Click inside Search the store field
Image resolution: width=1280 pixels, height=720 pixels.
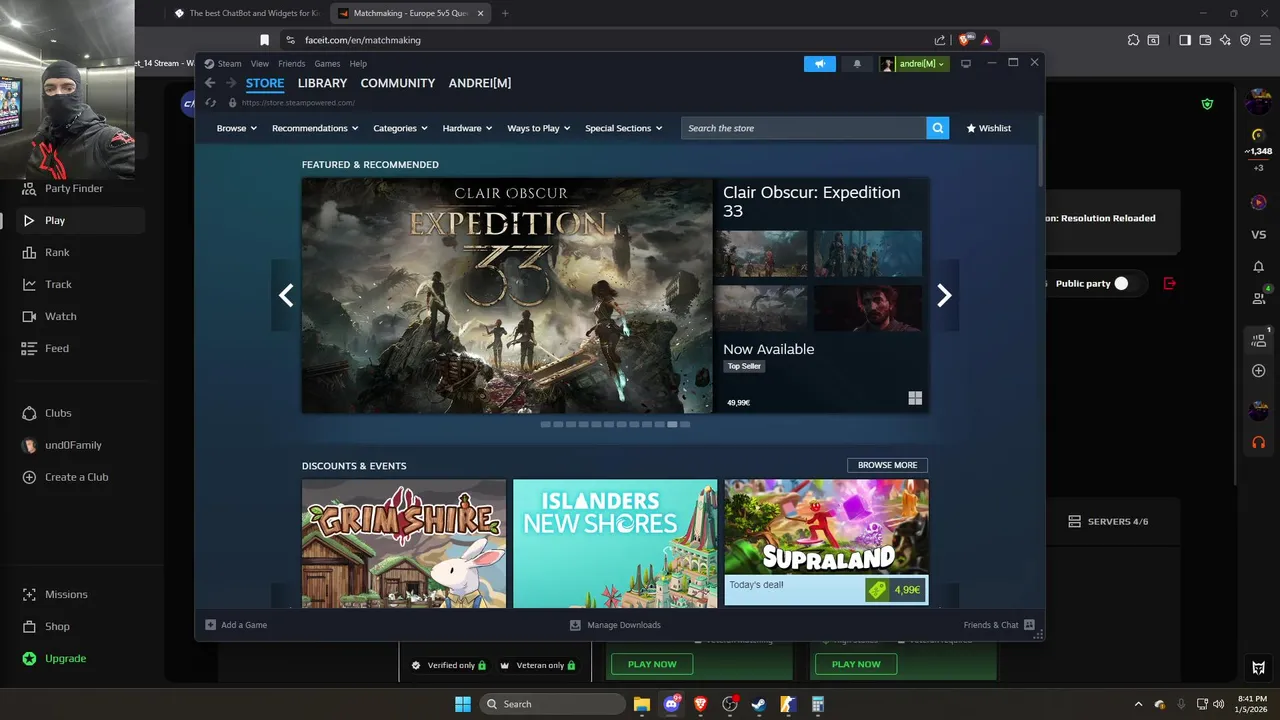click(x=804, y=128)
